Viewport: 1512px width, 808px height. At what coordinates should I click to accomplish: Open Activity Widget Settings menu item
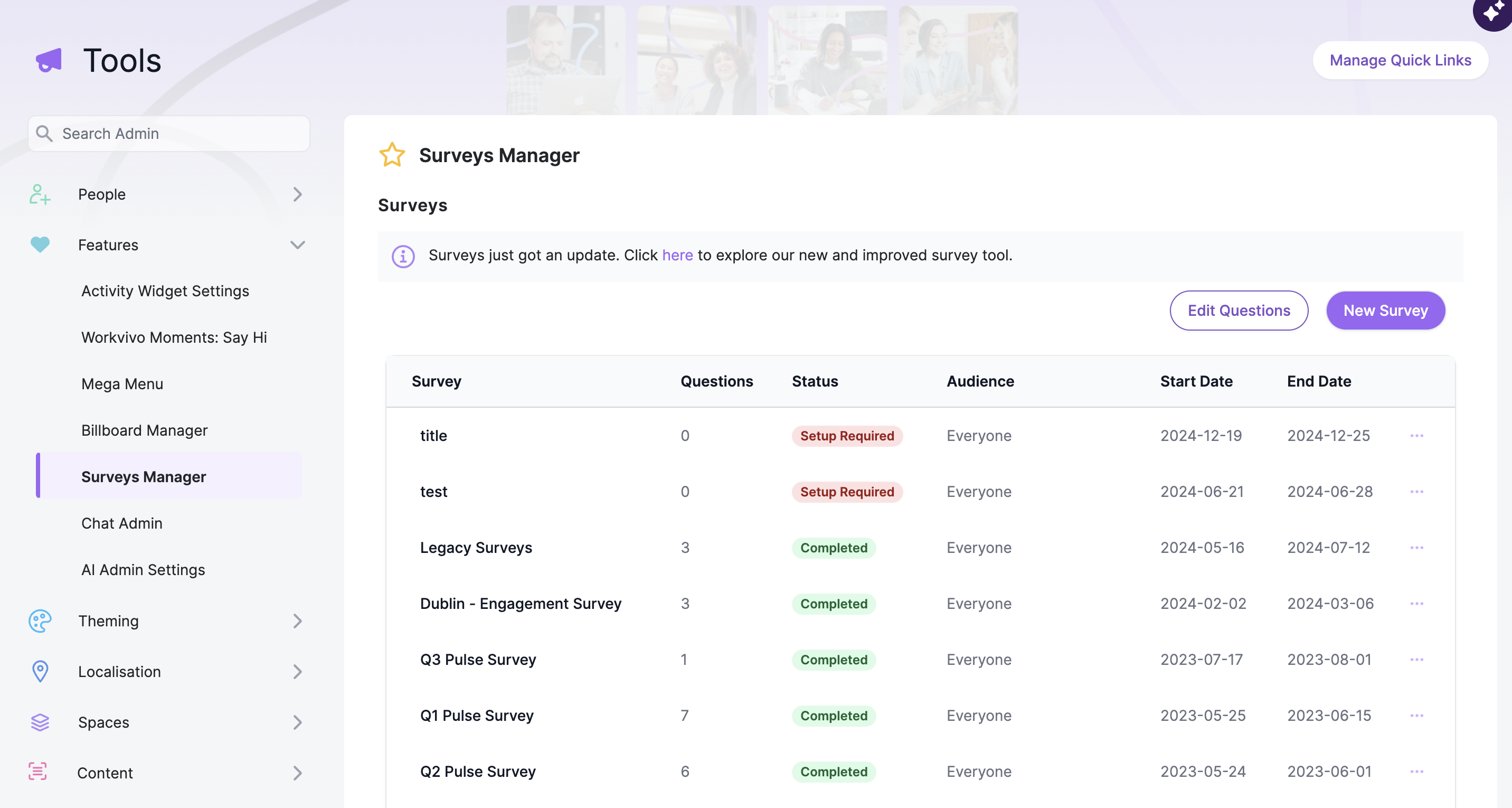coord(165,290)
